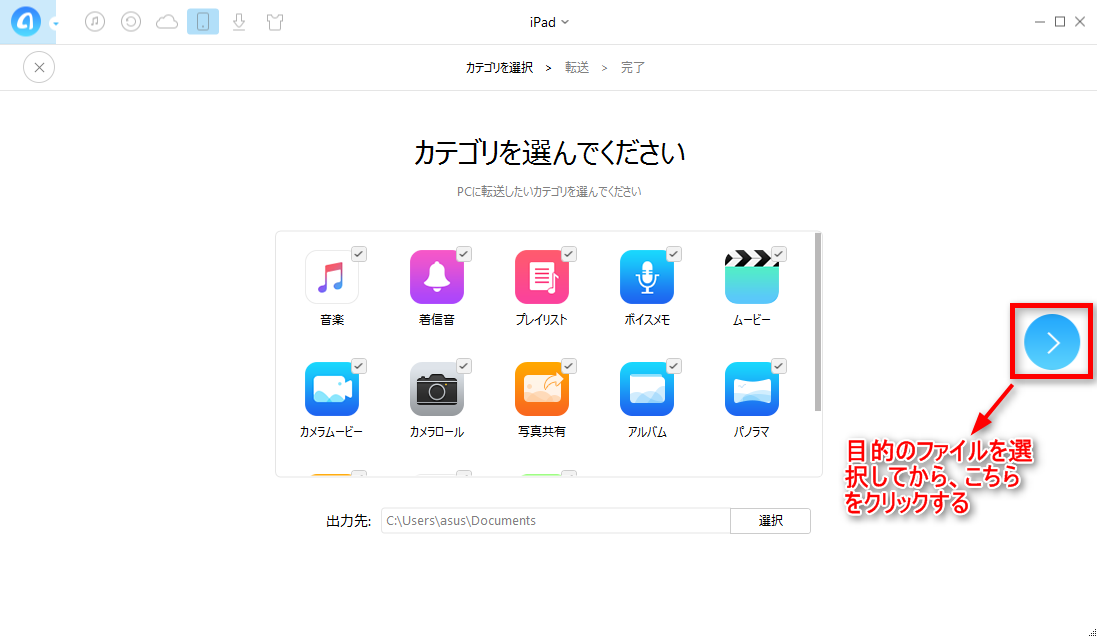
Task: Click the category list vertical scrollbar
Action: pyautogui.click(x=818, y=322)
